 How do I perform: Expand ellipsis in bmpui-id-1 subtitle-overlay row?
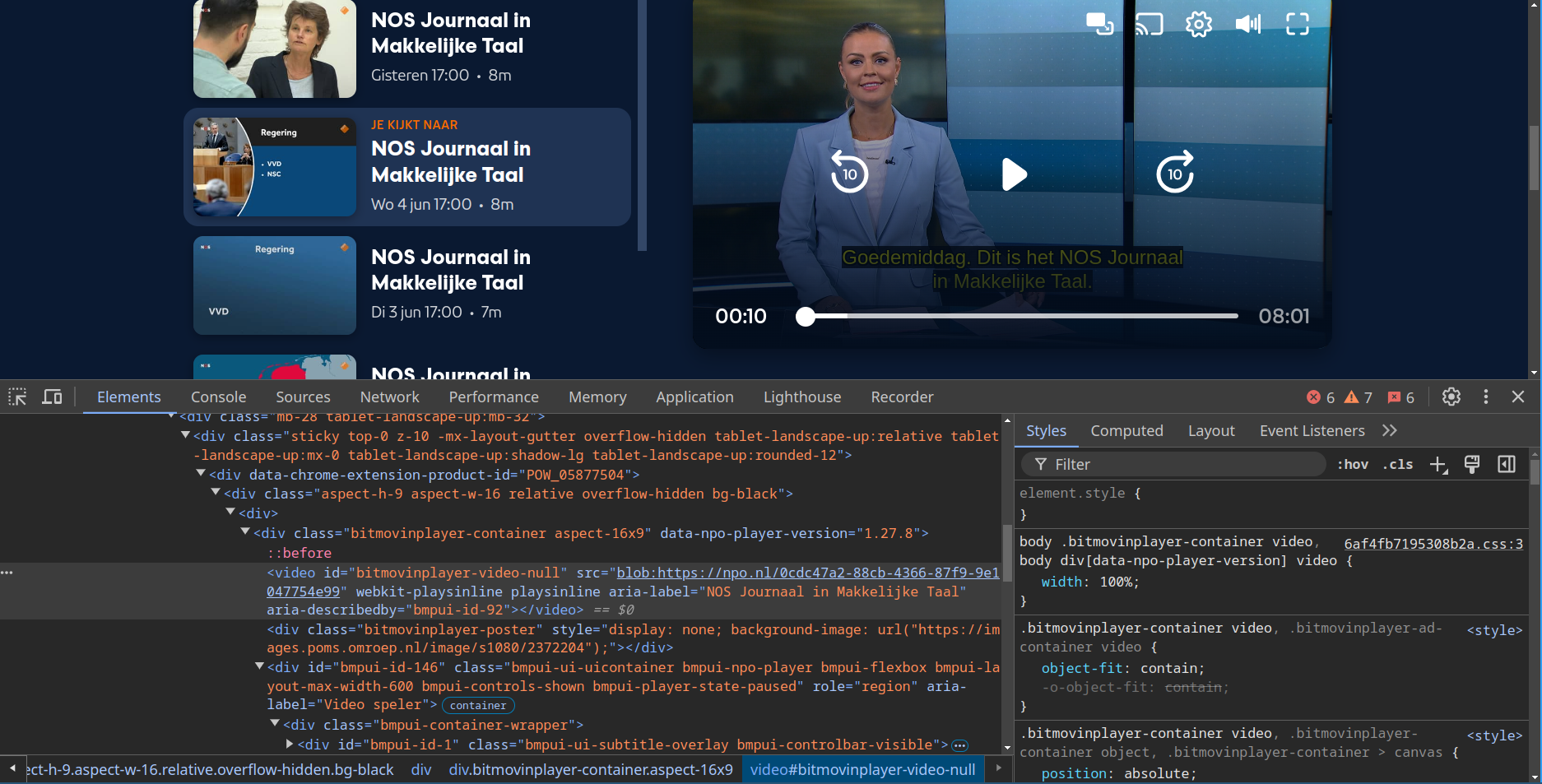960,745
